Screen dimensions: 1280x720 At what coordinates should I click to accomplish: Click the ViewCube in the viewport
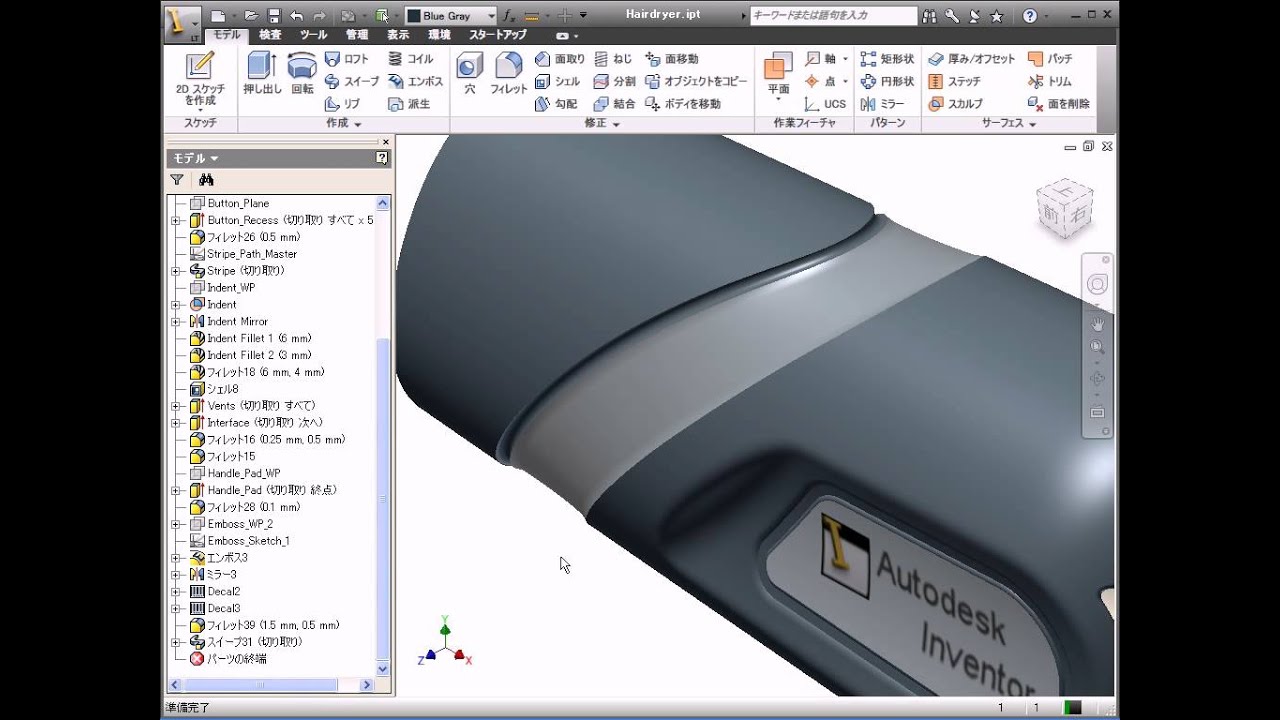click(x=1064, y=208)
